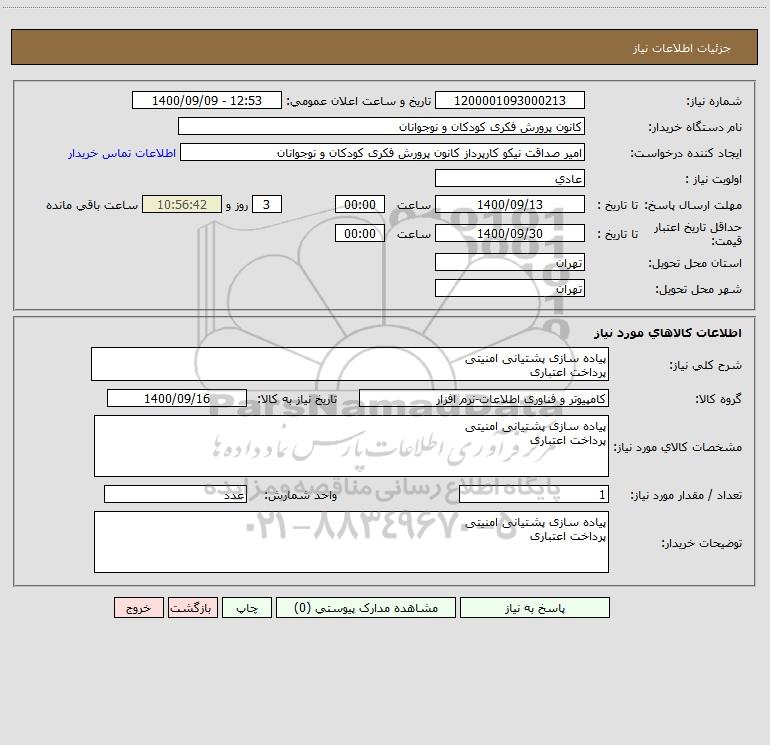Select the شماره نیاز field 1200001093000213
The height and width of the screenshot is (745, 770).
tap(510, 100)
